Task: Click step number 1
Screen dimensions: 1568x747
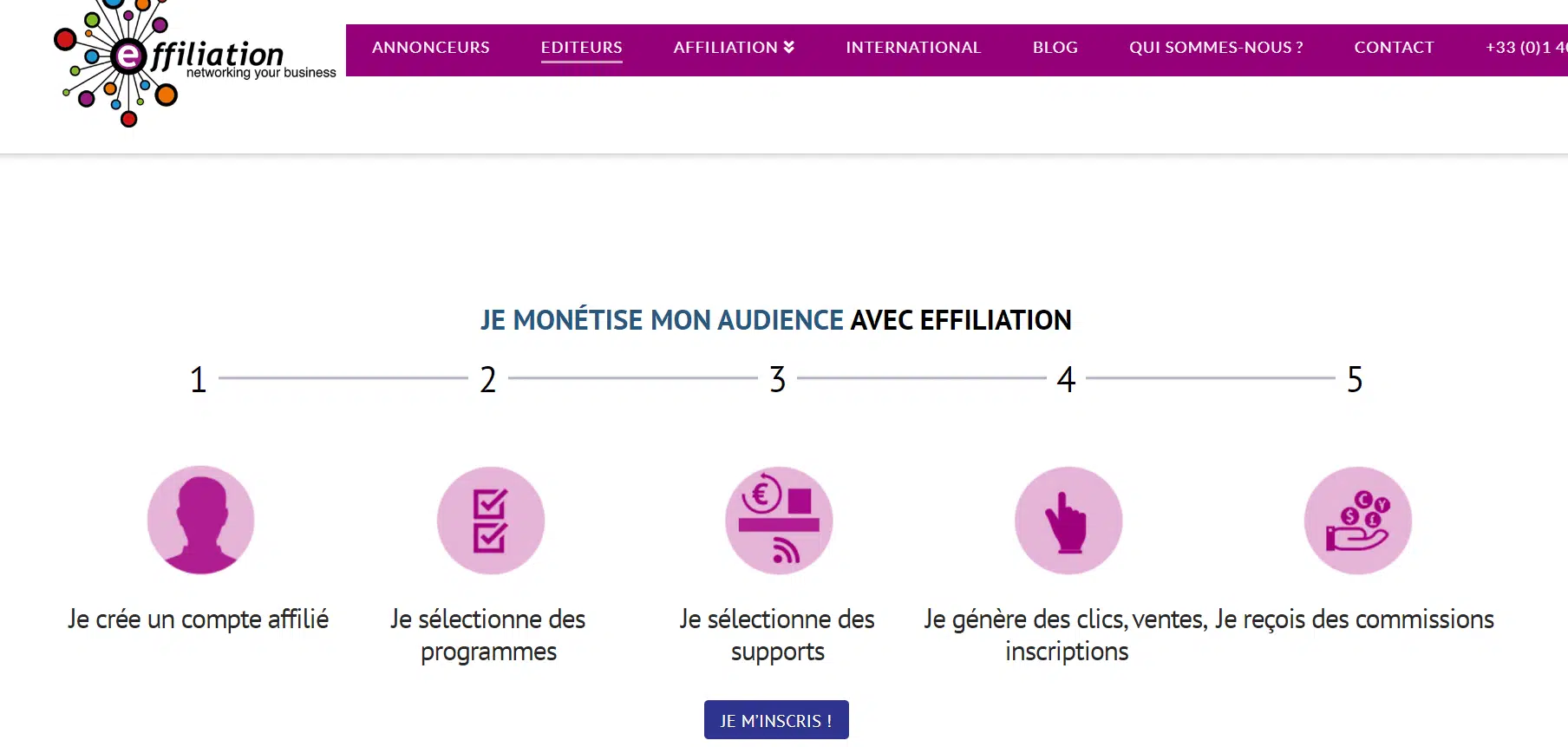Action: point(199,379)
